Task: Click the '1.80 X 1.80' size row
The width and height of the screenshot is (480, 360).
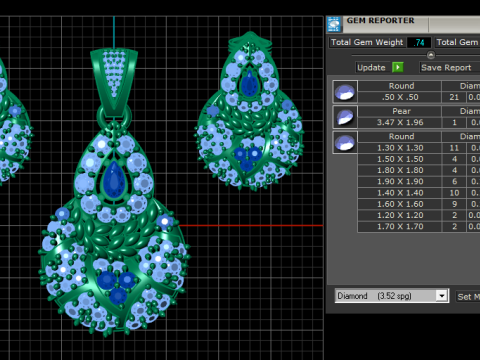Action: click(x=400, y=170)
